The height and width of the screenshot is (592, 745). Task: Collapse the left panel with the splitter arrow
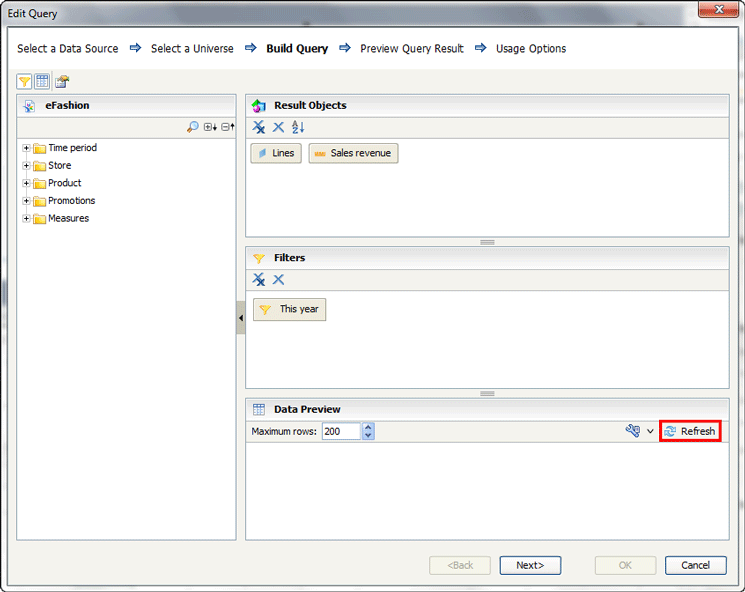click(241, 318)
